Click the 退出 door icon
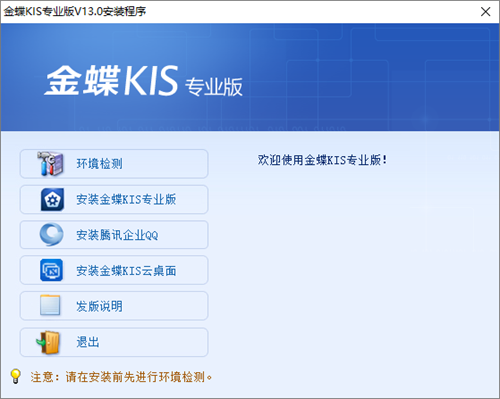500x399 pixels. click(49, 342)
